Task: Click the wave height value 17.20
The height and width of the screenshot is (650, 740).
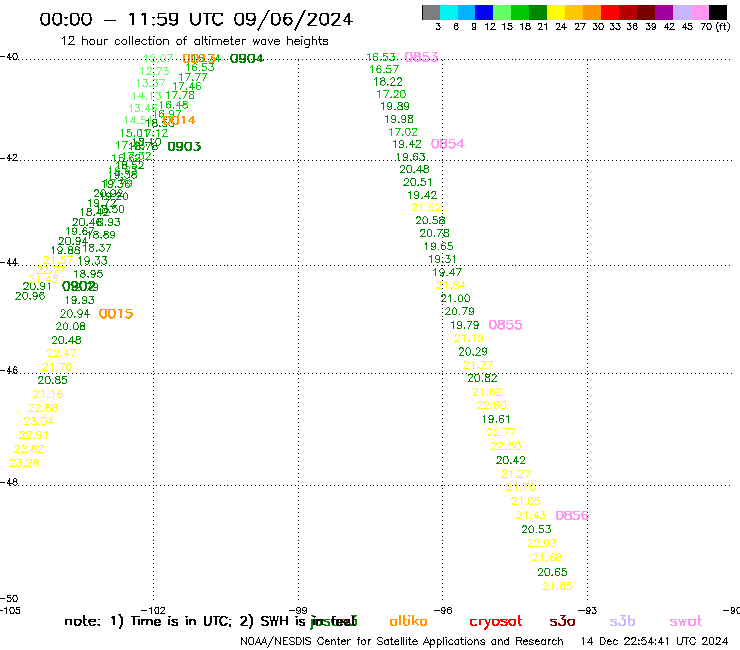Action: 391,94
